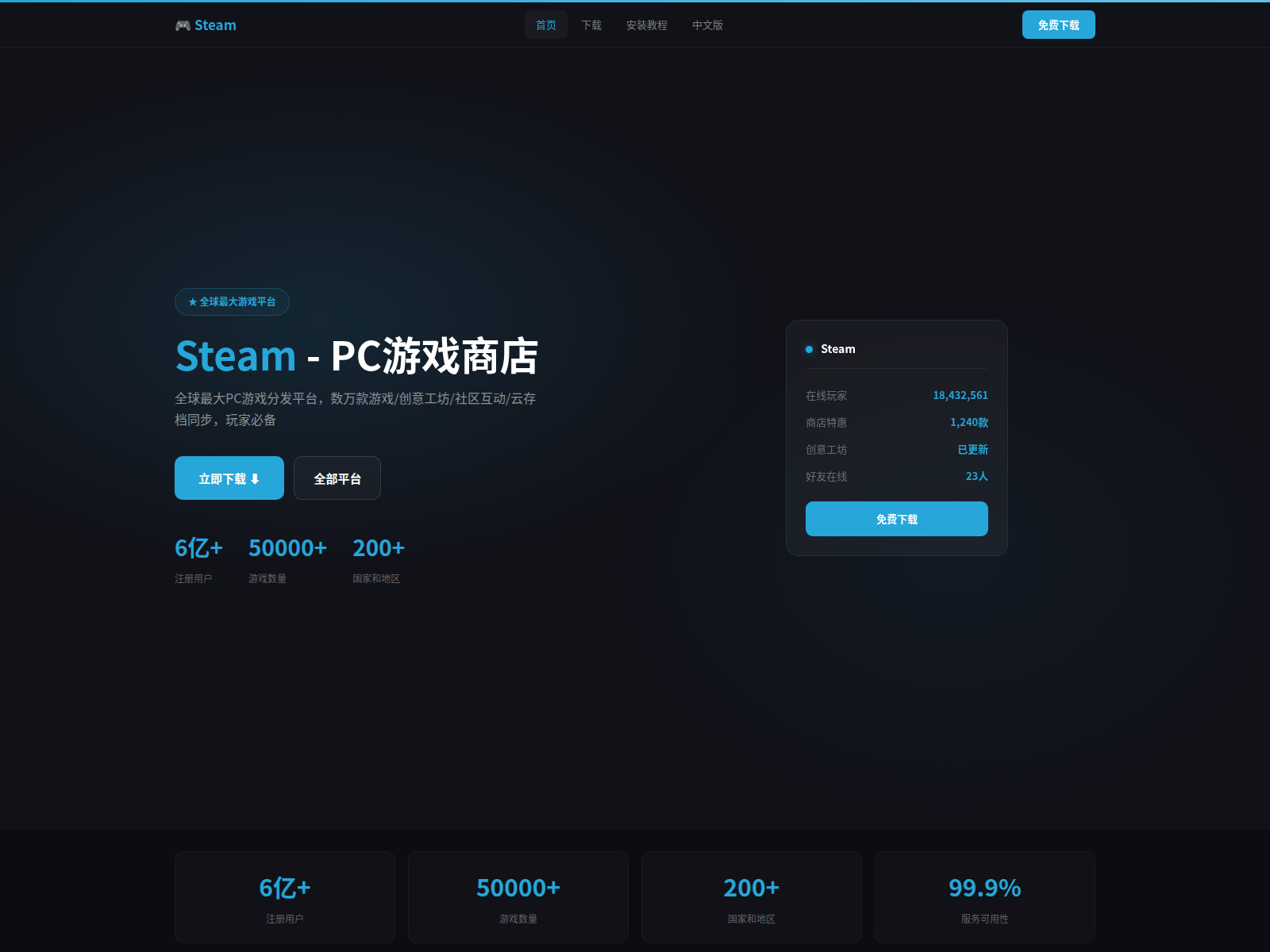This screenshot has width=1270, height=952.
Task: Click the 好友在线 value 23人
Action: coord(977,476)
